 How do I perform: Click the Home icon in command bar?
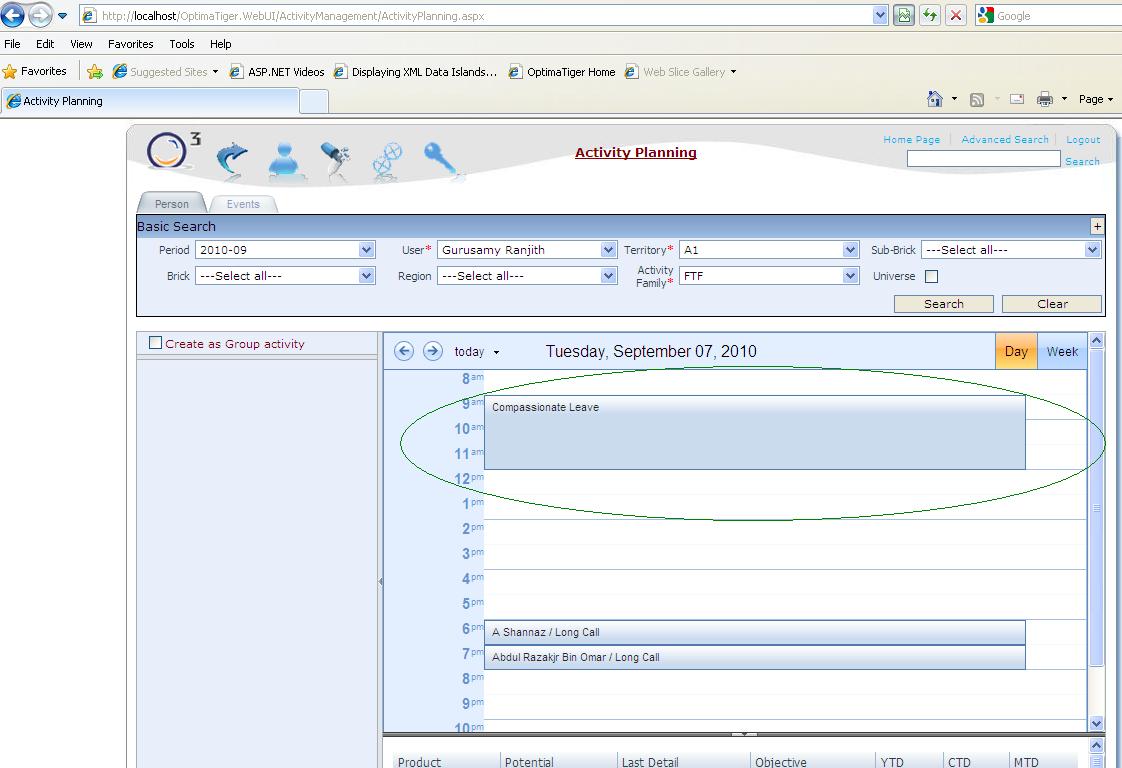point(935,99)
